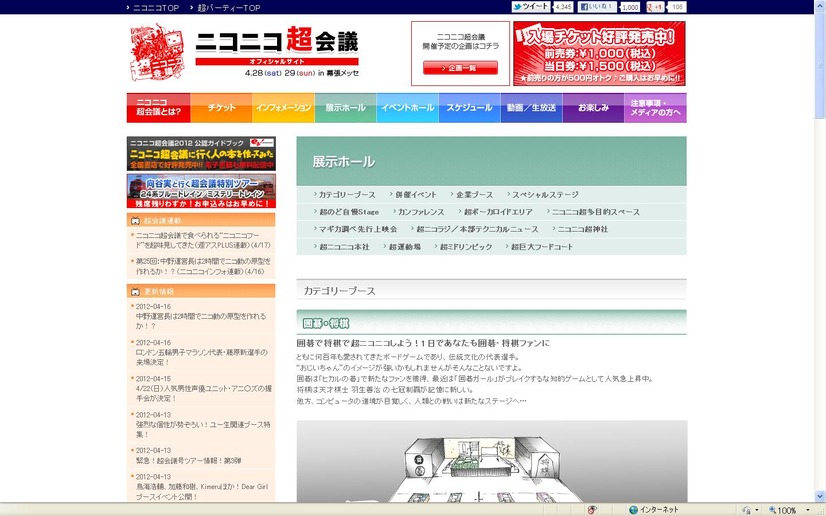Select the 注意事項・メディアの方へ nav tab

point(655,107)
